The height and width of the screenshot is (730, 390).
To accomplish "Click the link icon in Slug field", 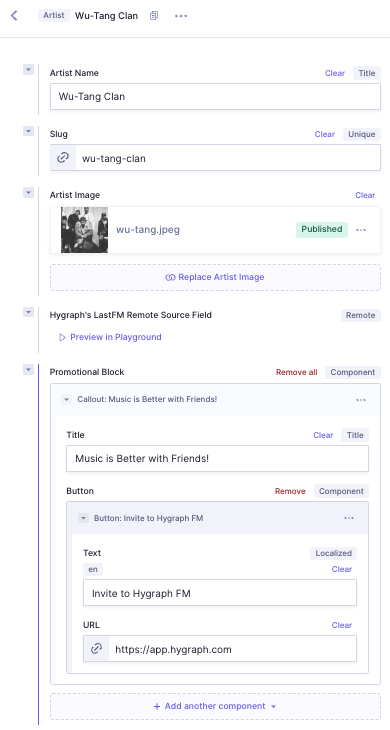I will pyautogui.click(x=63, y=158).
